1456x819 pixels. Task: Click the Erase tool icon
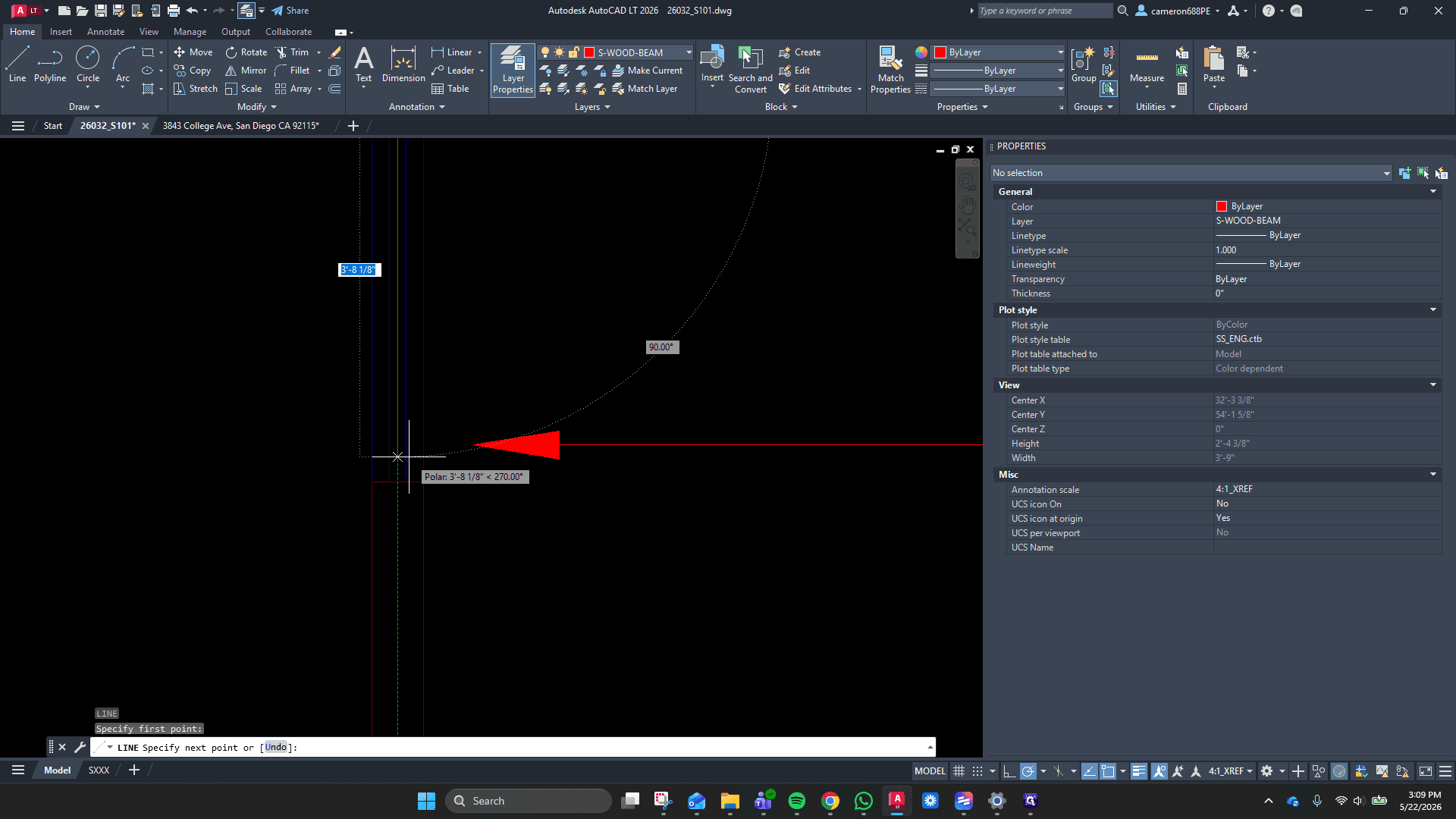coord(335,52)
